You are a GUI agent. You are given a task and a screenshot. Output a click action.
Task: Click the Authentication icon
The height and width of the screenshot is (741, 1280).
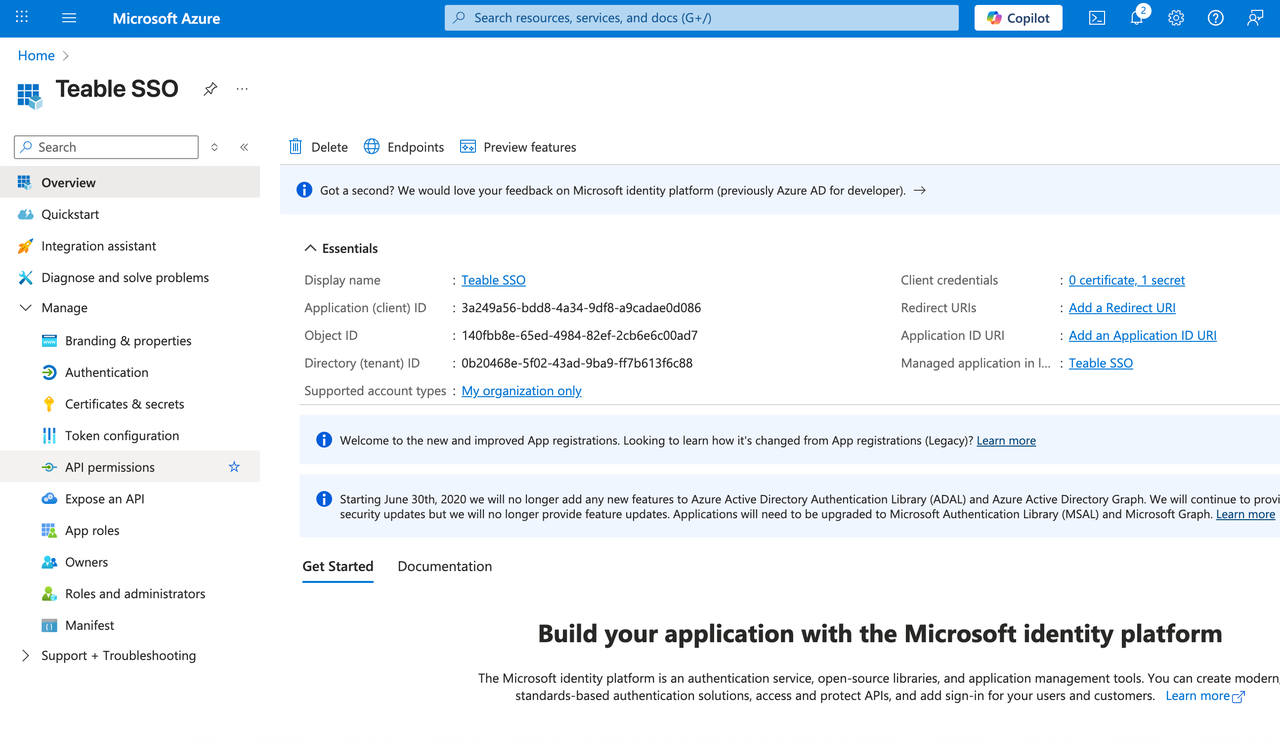[x=49, y=372]
